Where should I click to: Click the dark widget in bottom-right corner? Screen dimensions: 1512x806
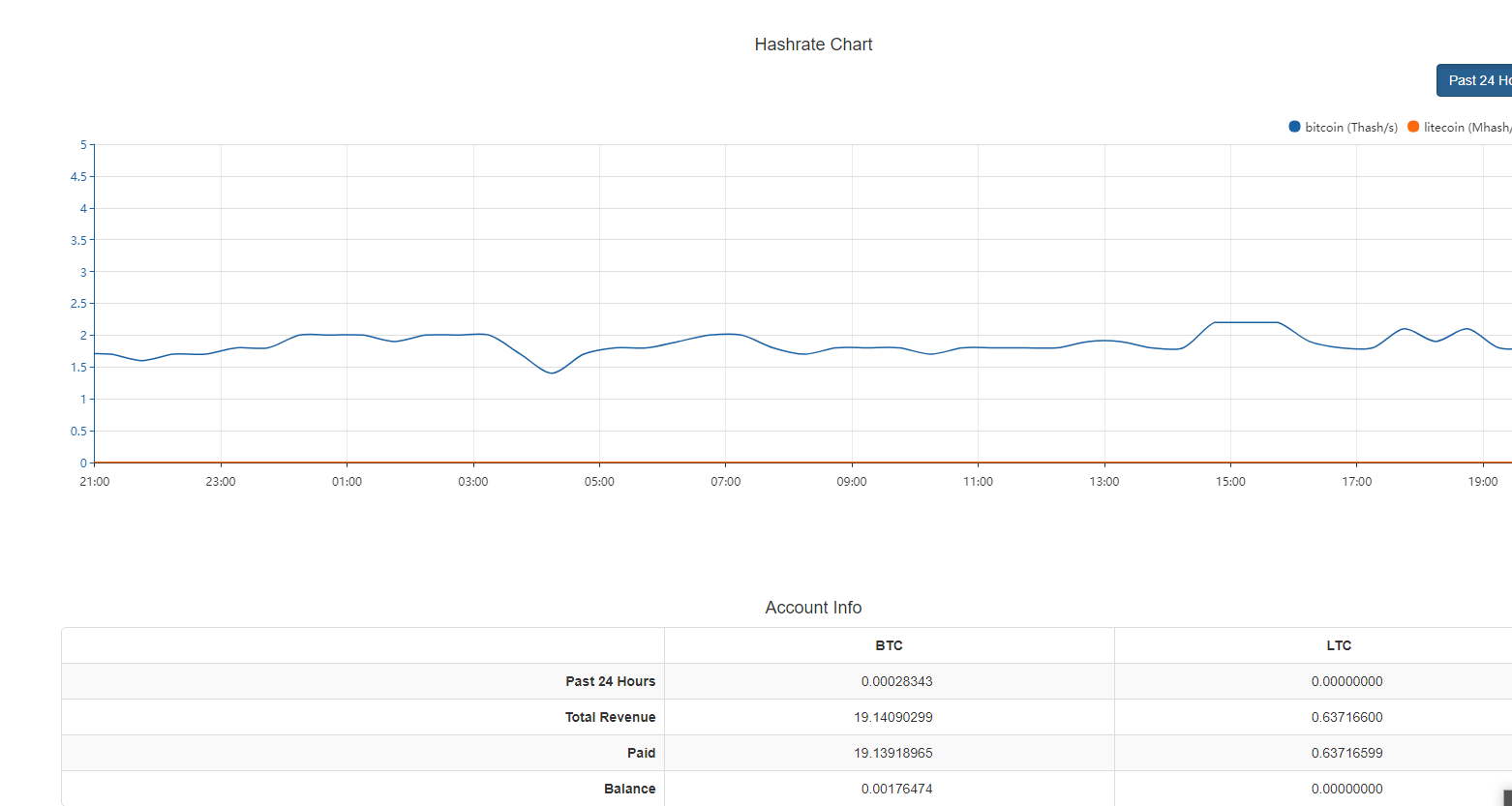pos(1506,797)
